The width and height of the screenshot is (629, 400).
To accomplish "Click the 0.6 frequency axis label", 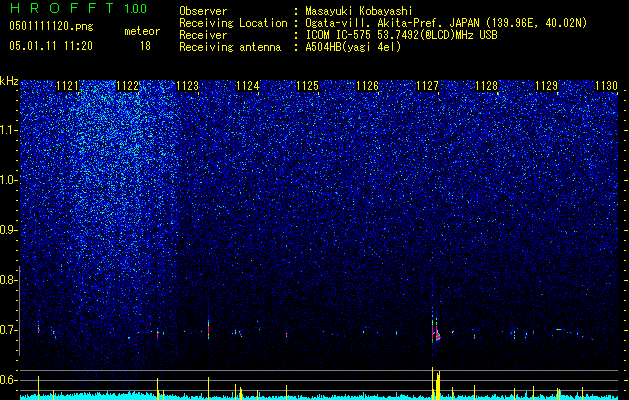I will coord(9,380).
